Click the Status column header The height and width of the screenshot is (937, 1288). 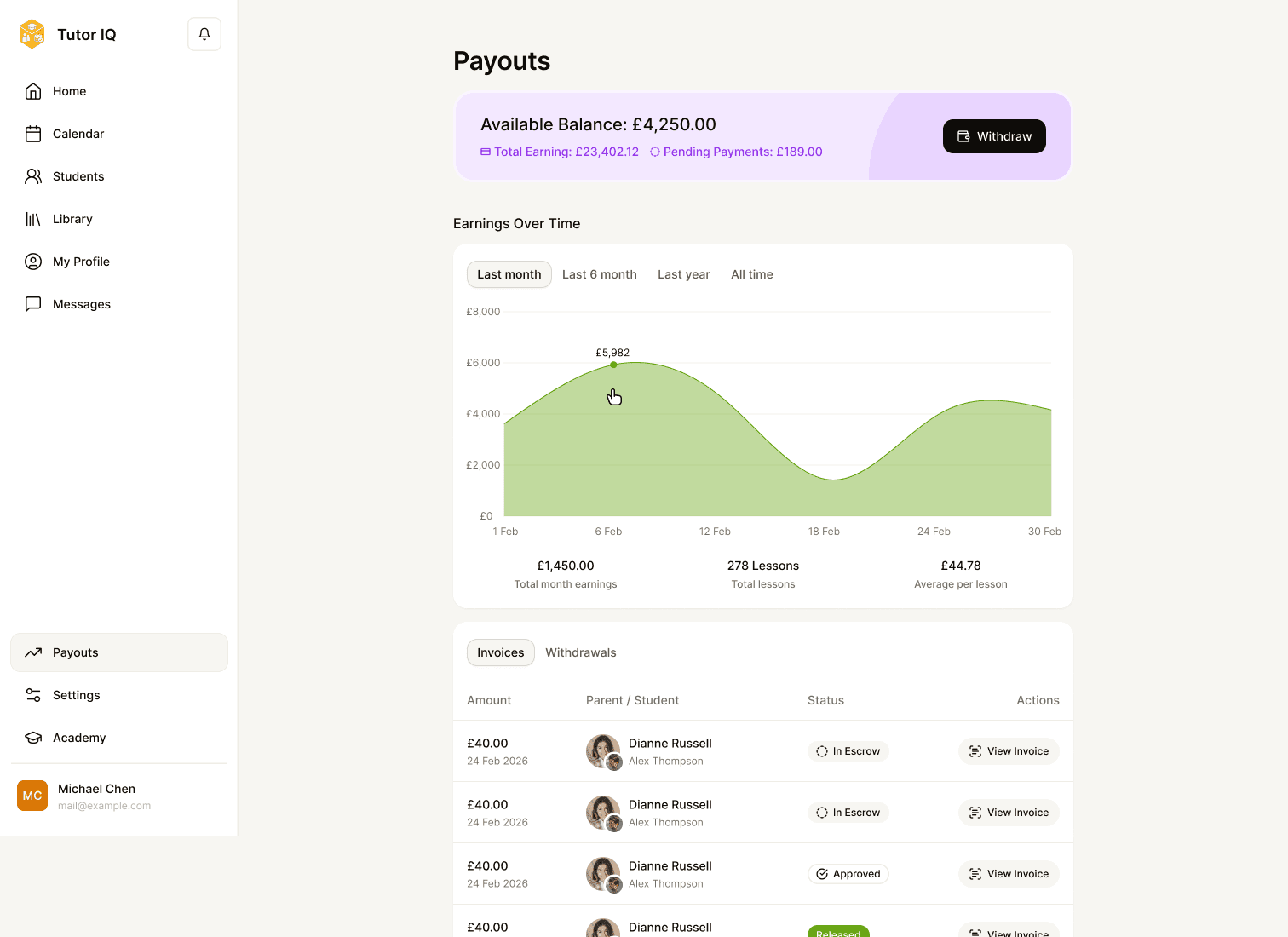825,700
